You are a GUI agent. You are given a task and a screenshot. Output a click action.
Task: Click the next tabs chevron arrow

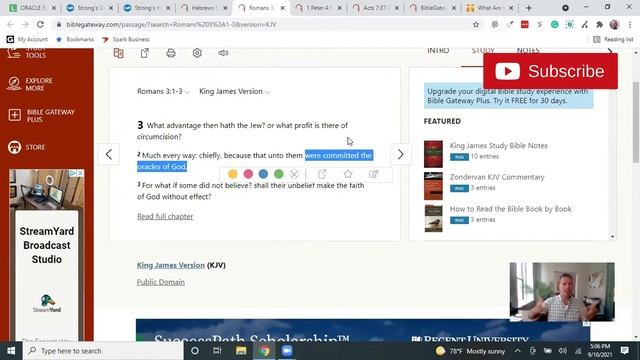click(x=610, y=51)
